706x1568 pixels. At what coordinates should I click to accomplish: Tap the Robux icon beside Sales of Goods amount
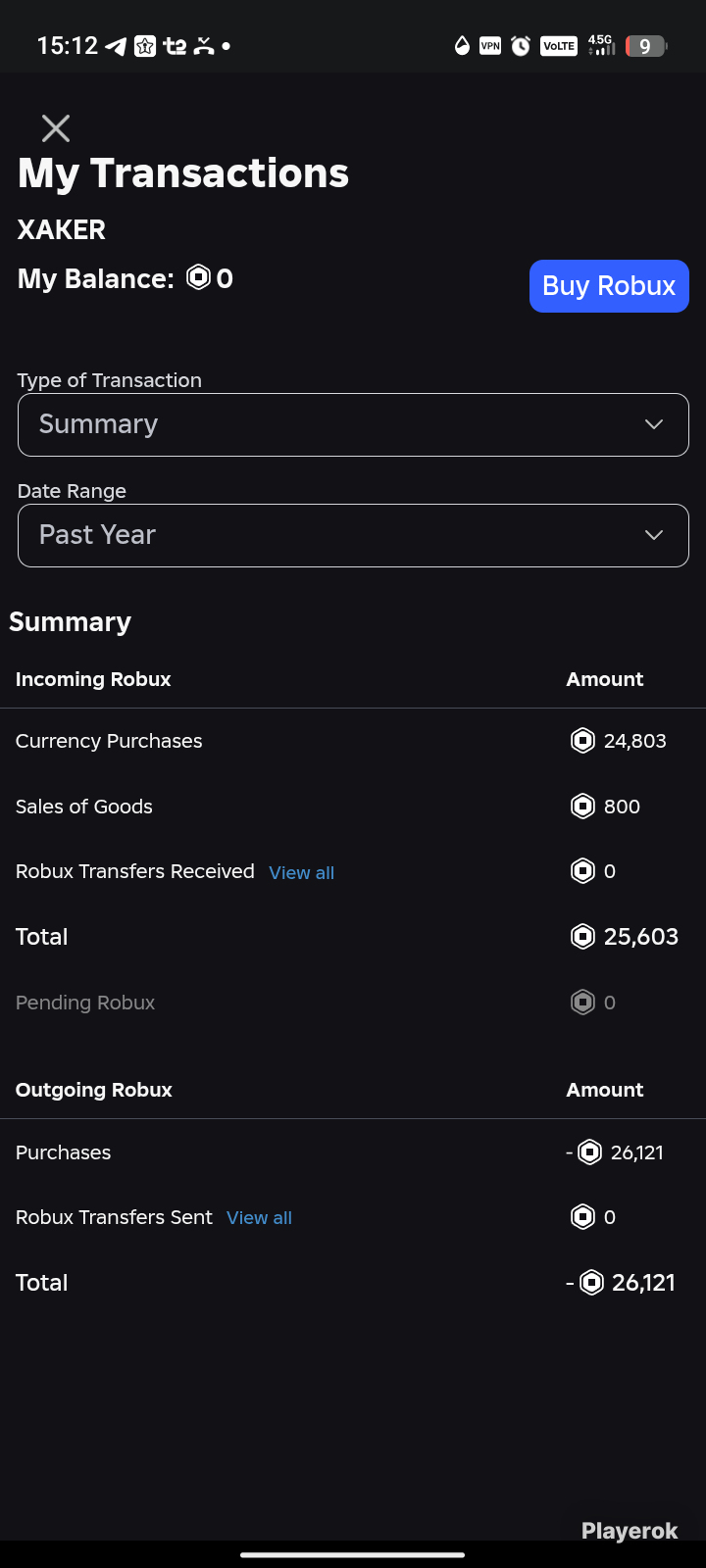(582, 807)
